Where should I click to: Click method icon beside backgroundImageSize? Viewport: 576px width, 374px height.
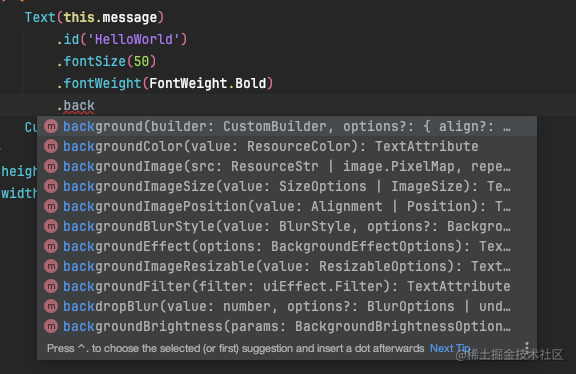click(x=51, y=187)
